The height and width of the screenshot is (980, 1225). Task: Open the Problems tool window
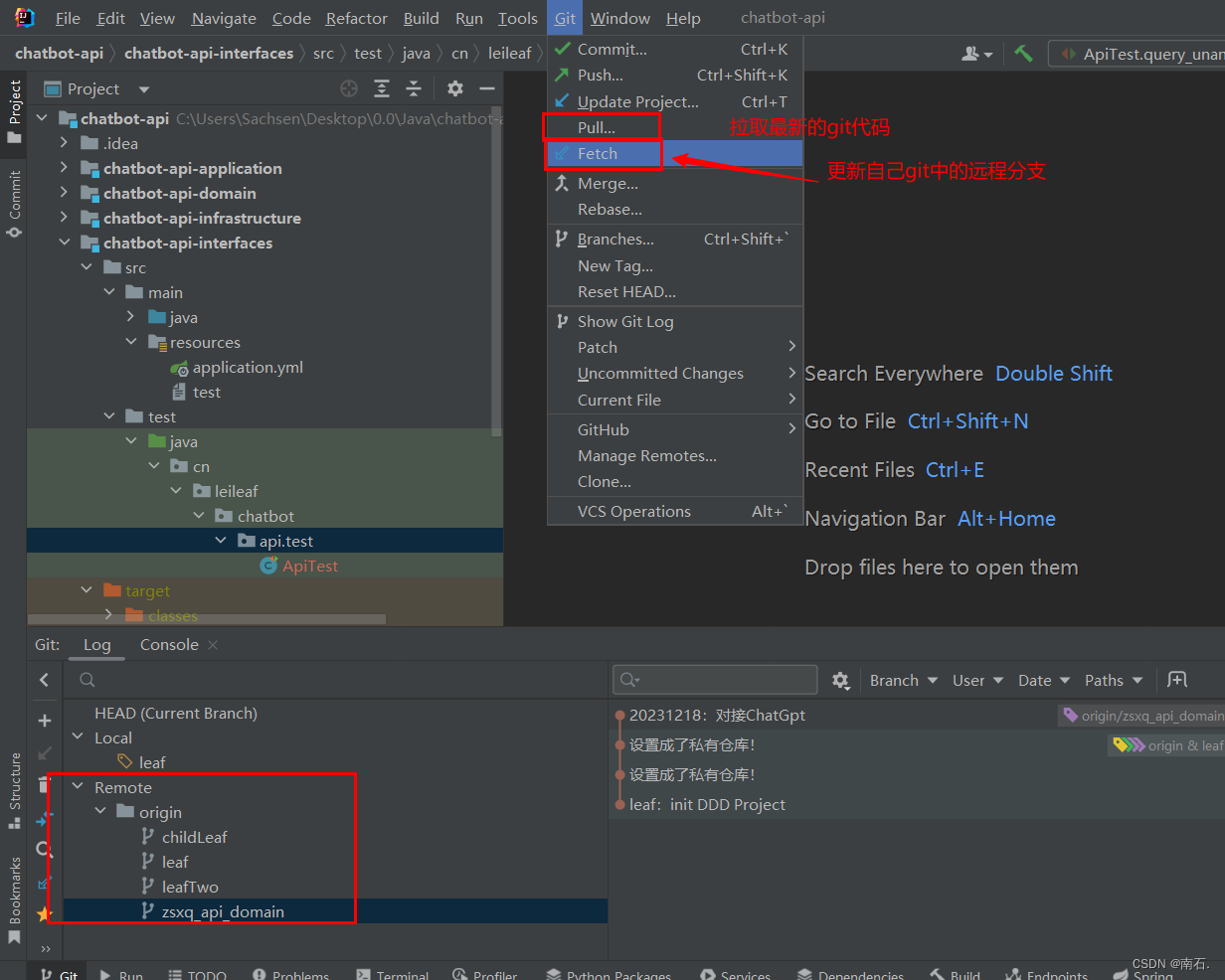tap(290, 975)
